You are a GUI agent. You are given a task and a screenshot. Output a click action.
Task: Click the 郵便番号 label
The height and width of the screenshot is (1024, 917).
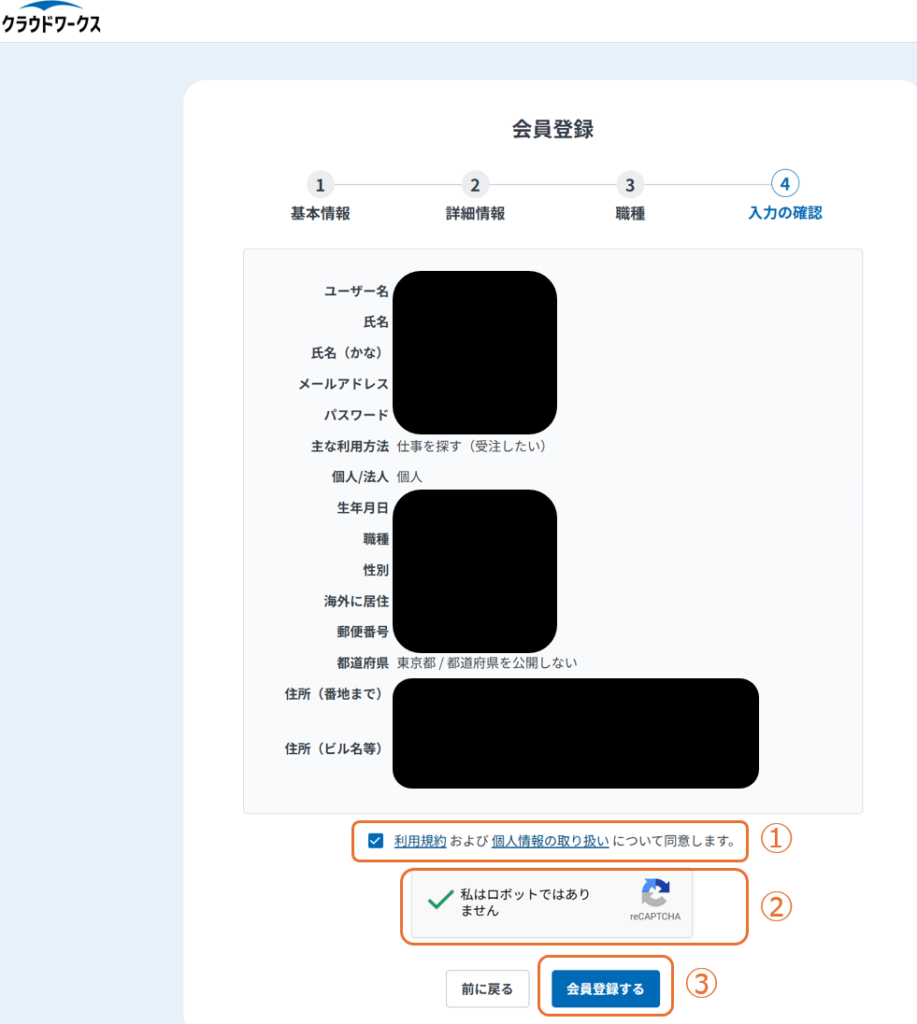coord(363,632)
